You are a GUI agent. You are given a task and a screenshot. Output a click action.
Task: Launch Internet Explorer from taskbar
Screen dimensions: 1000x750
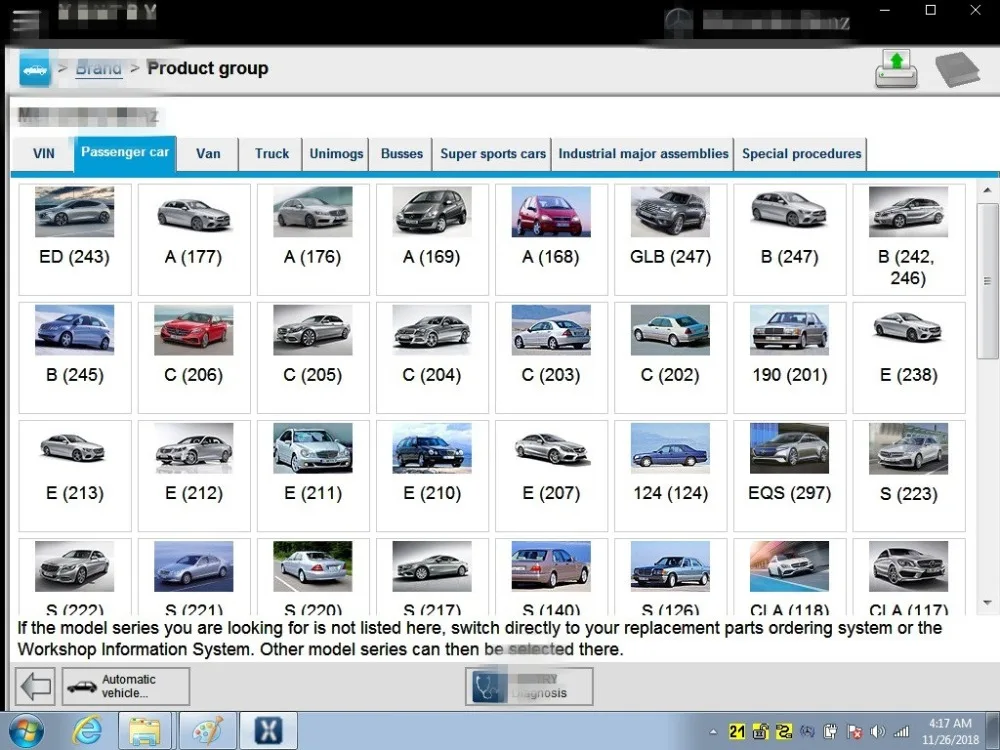pos(86,731)
